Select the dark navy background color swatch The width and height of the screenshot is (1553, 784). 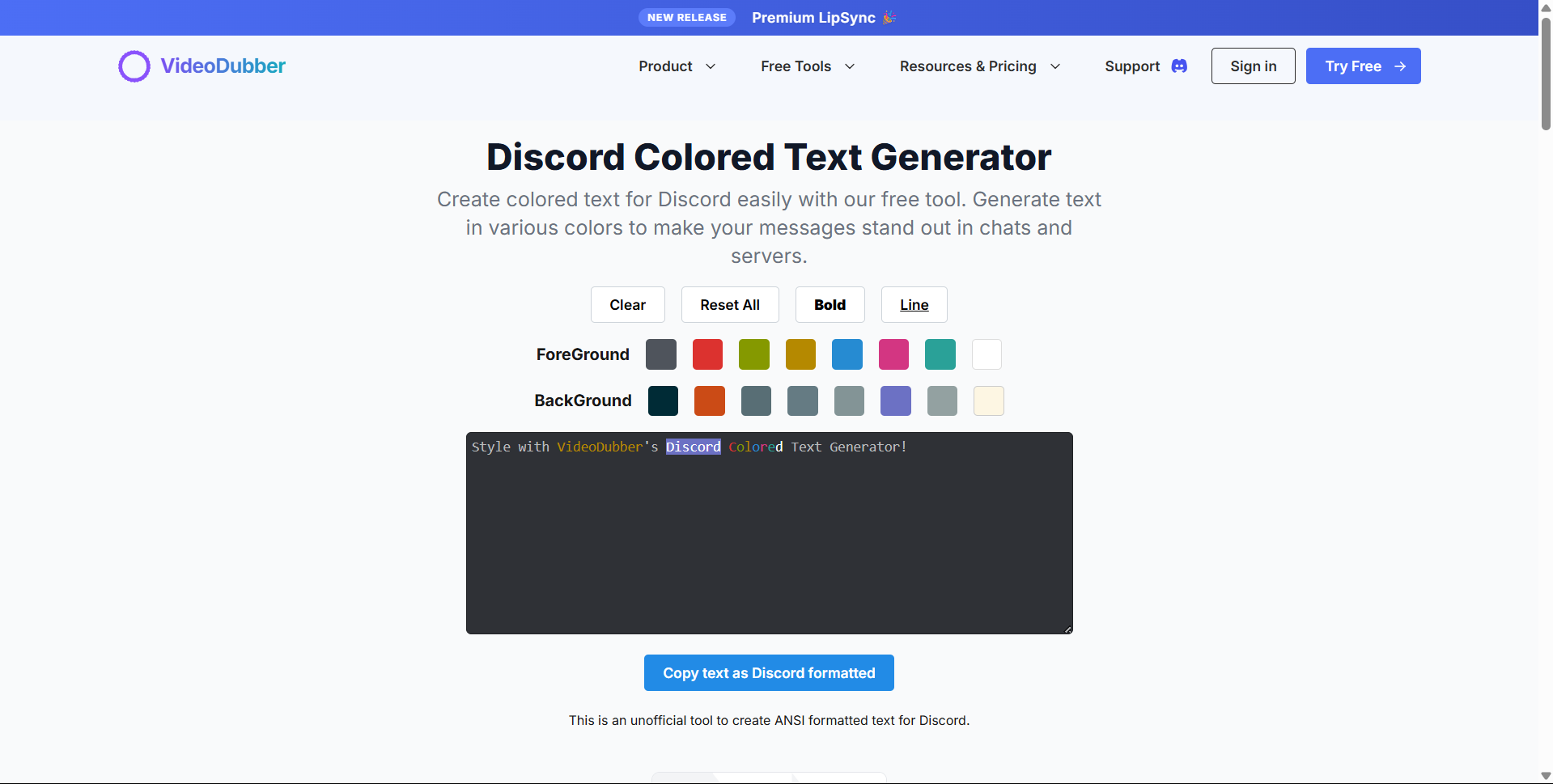point(663,400)
